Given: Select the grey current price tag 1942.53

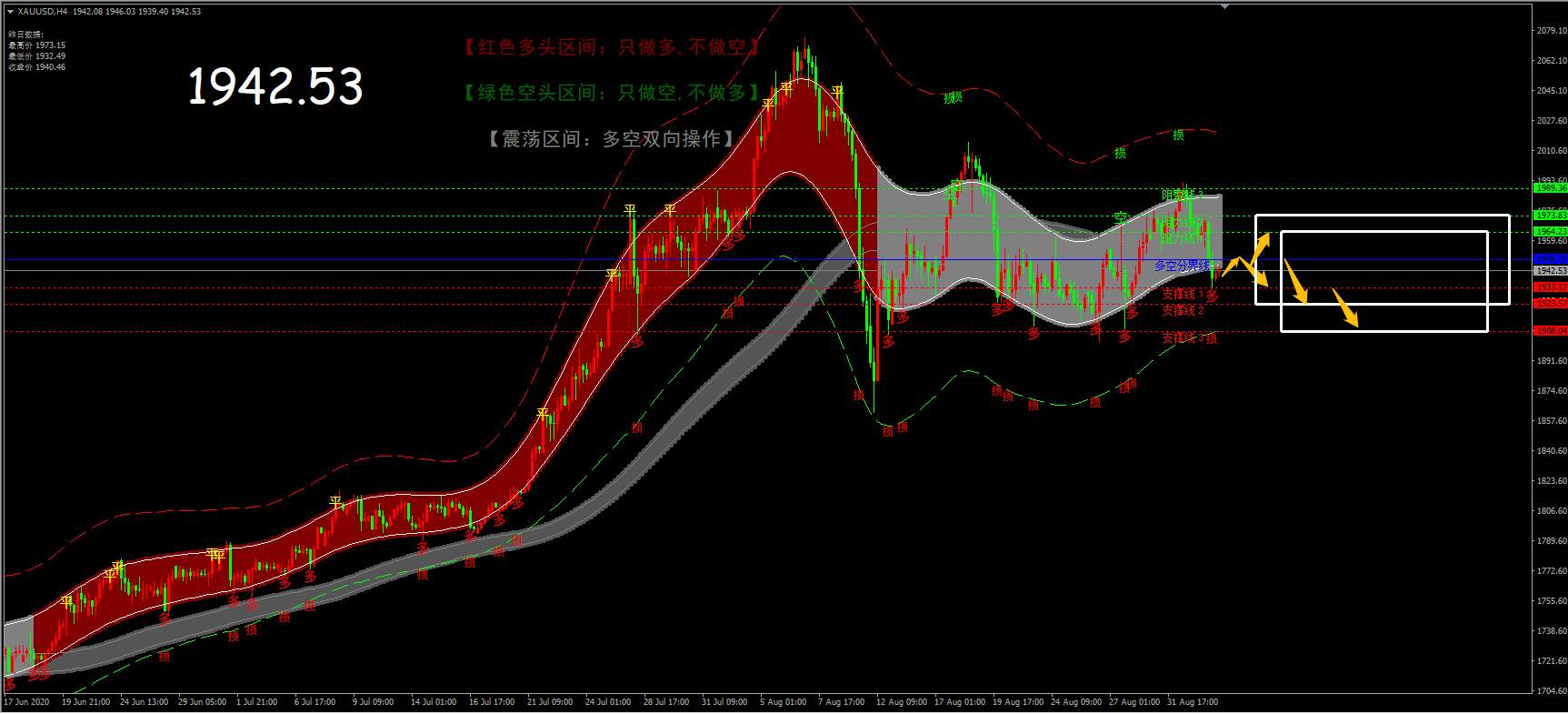Looking at the screenshot, I should (x=1550, y=271).
